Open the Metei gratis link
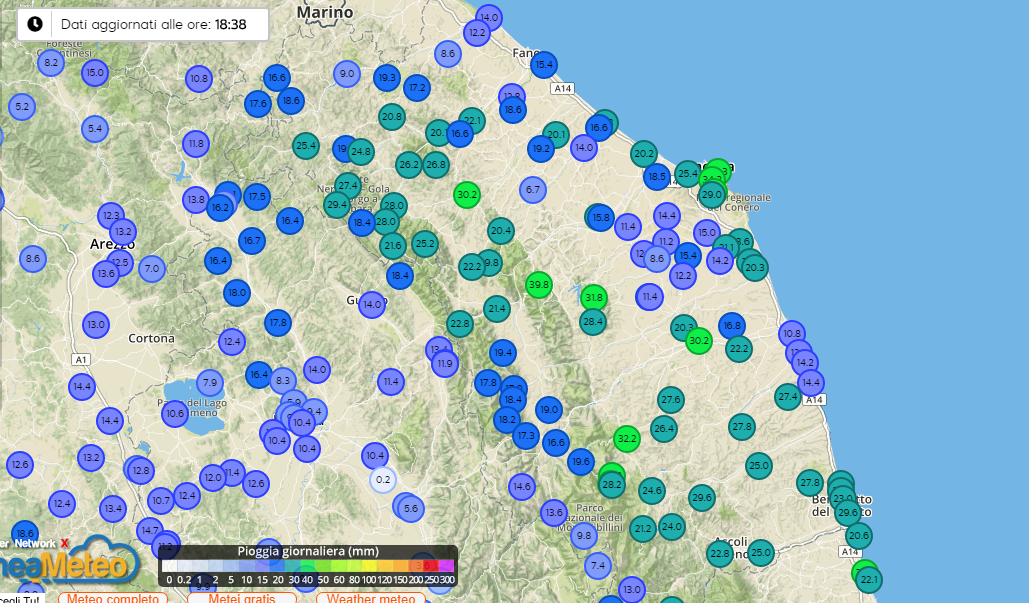 click(x=242, y=598)
